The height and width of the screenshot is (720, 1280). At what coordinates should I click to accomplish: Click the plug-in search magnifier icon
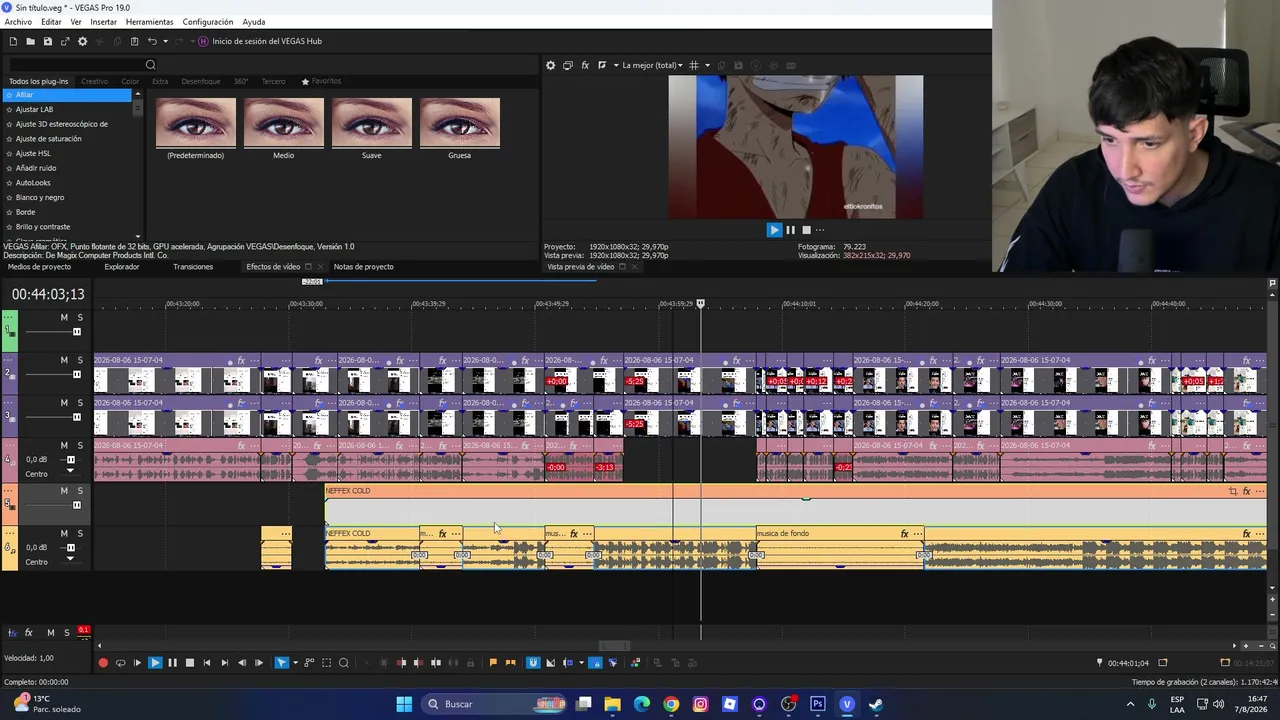click(x=151, y=65)
